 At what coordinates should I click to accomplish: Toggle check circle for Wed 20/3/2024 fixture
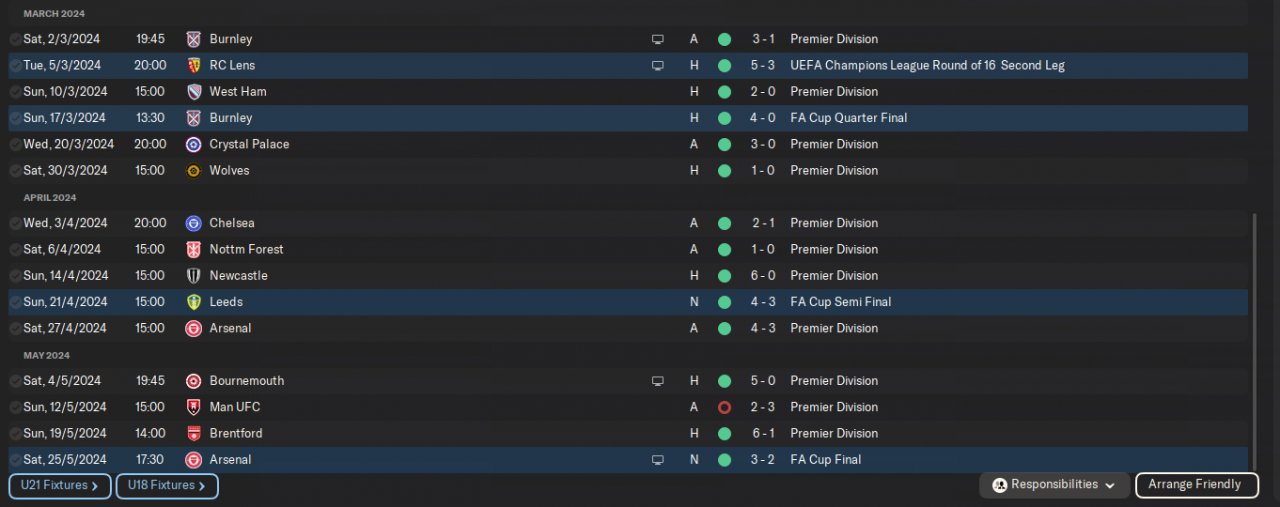pyautogui.click(x=15, y=144)
